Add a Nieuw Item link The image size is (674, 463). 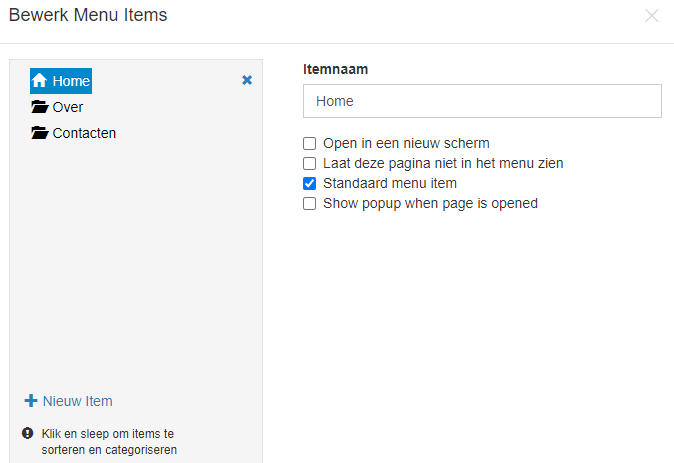point(69,401)
